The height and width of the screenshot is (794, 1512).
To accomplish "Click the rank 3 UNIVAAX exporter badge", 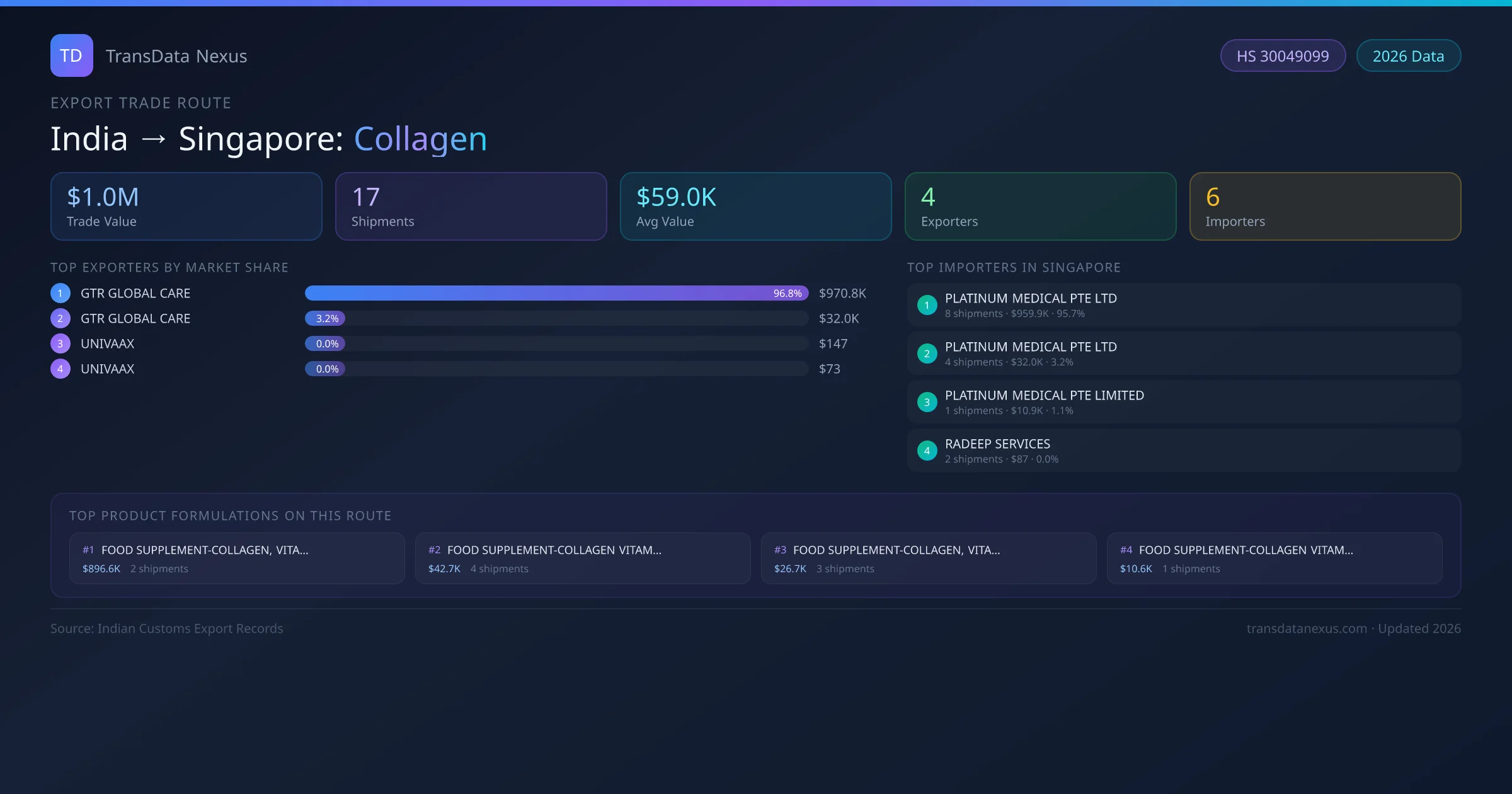I will click(60, 343).
